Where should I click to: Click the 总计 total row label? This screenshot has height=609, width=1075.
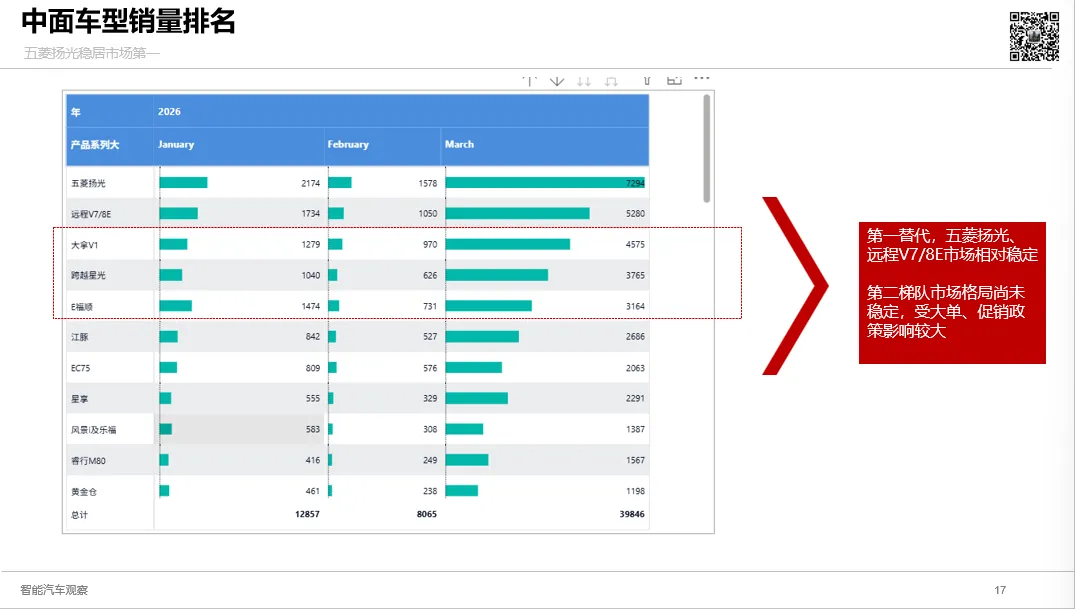(80, 514)
